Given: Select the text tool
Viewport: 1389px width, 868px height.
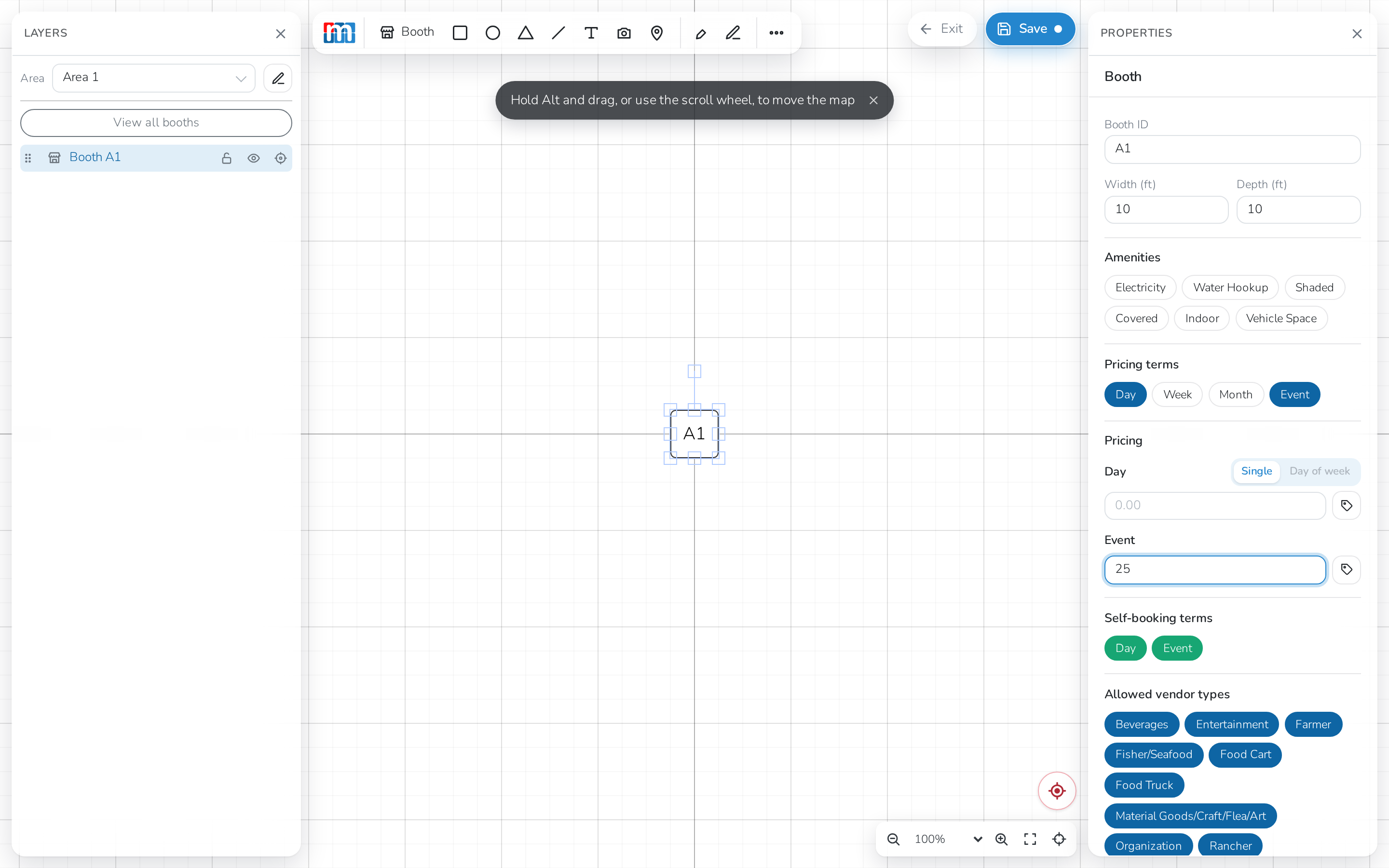Looking at the screenshot, I should [591, 33].
